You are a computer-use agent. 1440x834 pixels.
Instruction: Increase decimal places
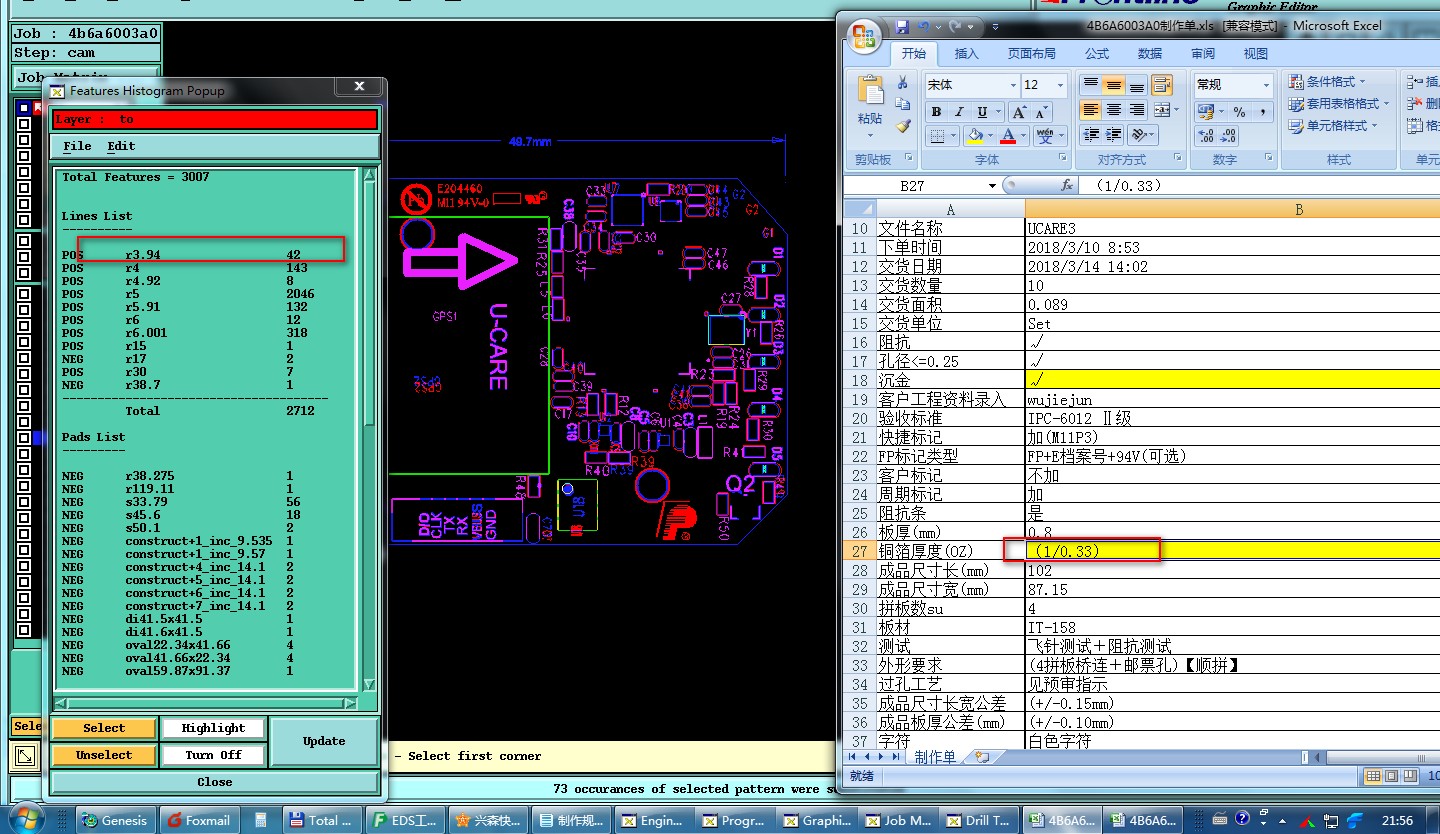(x=1207, y=136)
